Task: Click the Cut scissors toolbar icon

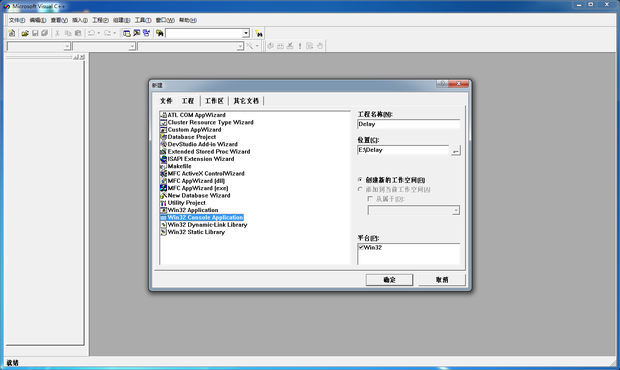Action: [57, 33]
